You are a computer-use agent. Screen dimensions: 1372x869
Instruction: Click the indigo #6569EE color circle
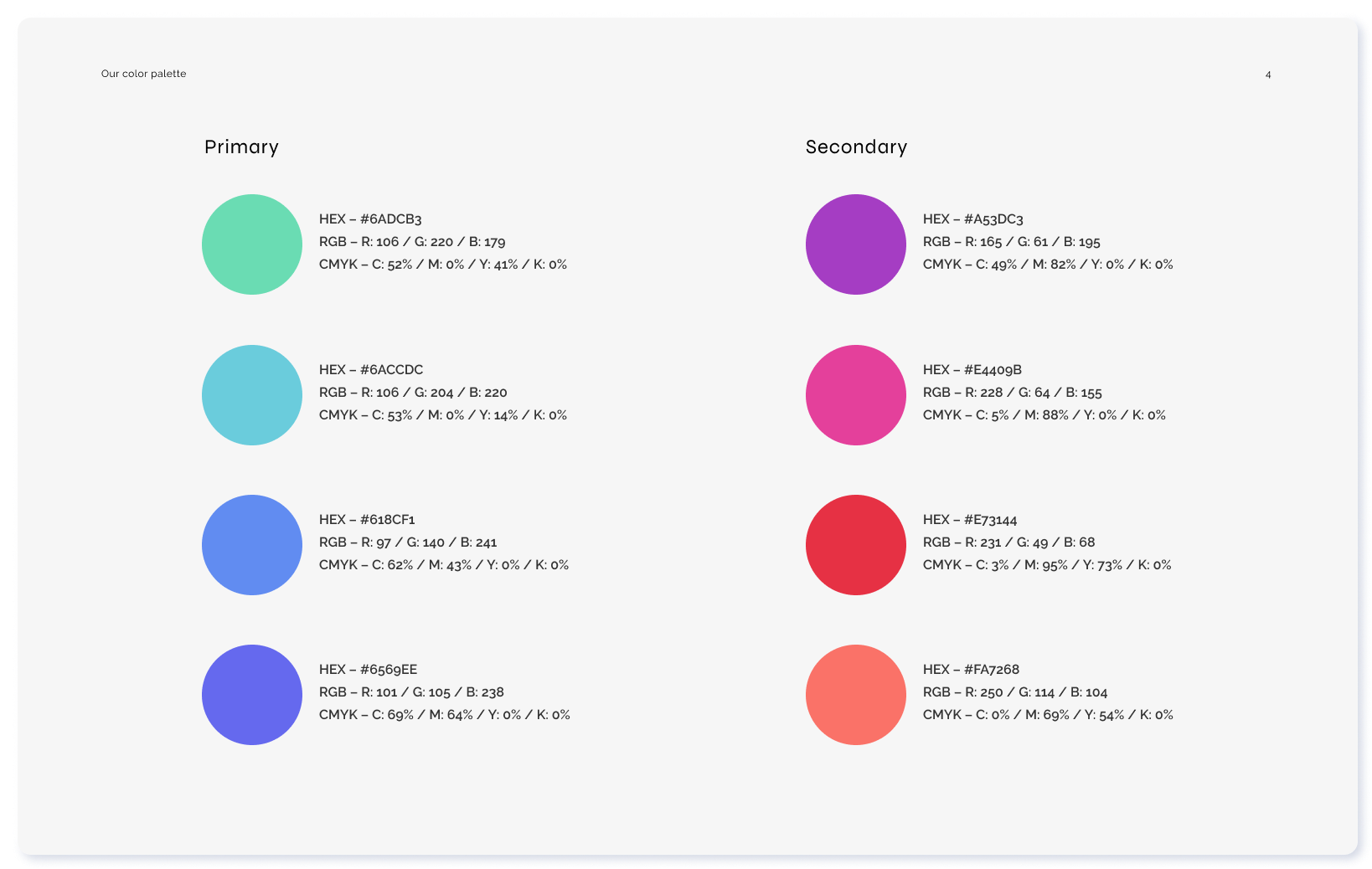coord(252,695)
